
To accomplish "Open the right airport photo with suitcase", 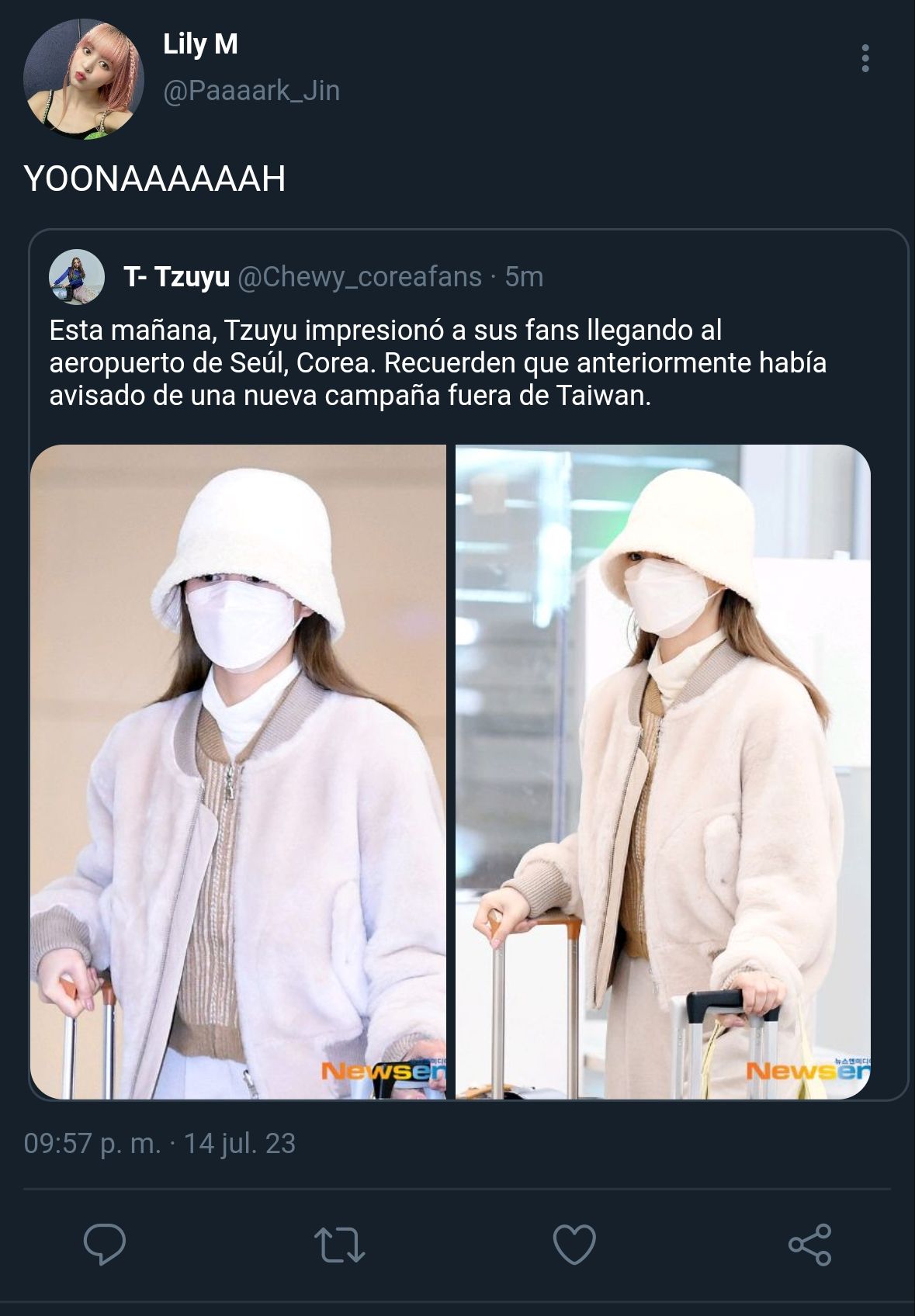I will (x=663, y=771).
